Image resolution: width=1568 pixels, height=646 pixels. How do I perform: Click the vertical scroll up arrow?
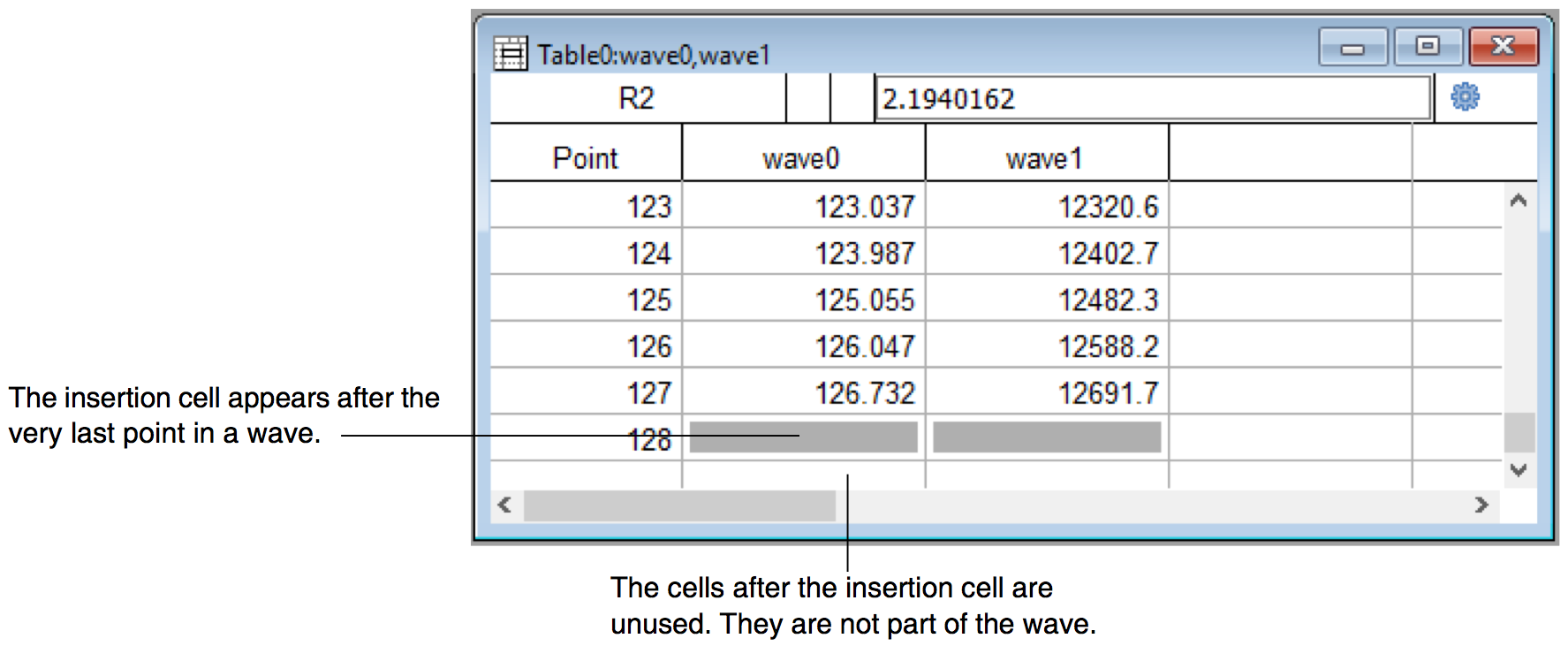pyautogui.click(x=1518, y=201)
